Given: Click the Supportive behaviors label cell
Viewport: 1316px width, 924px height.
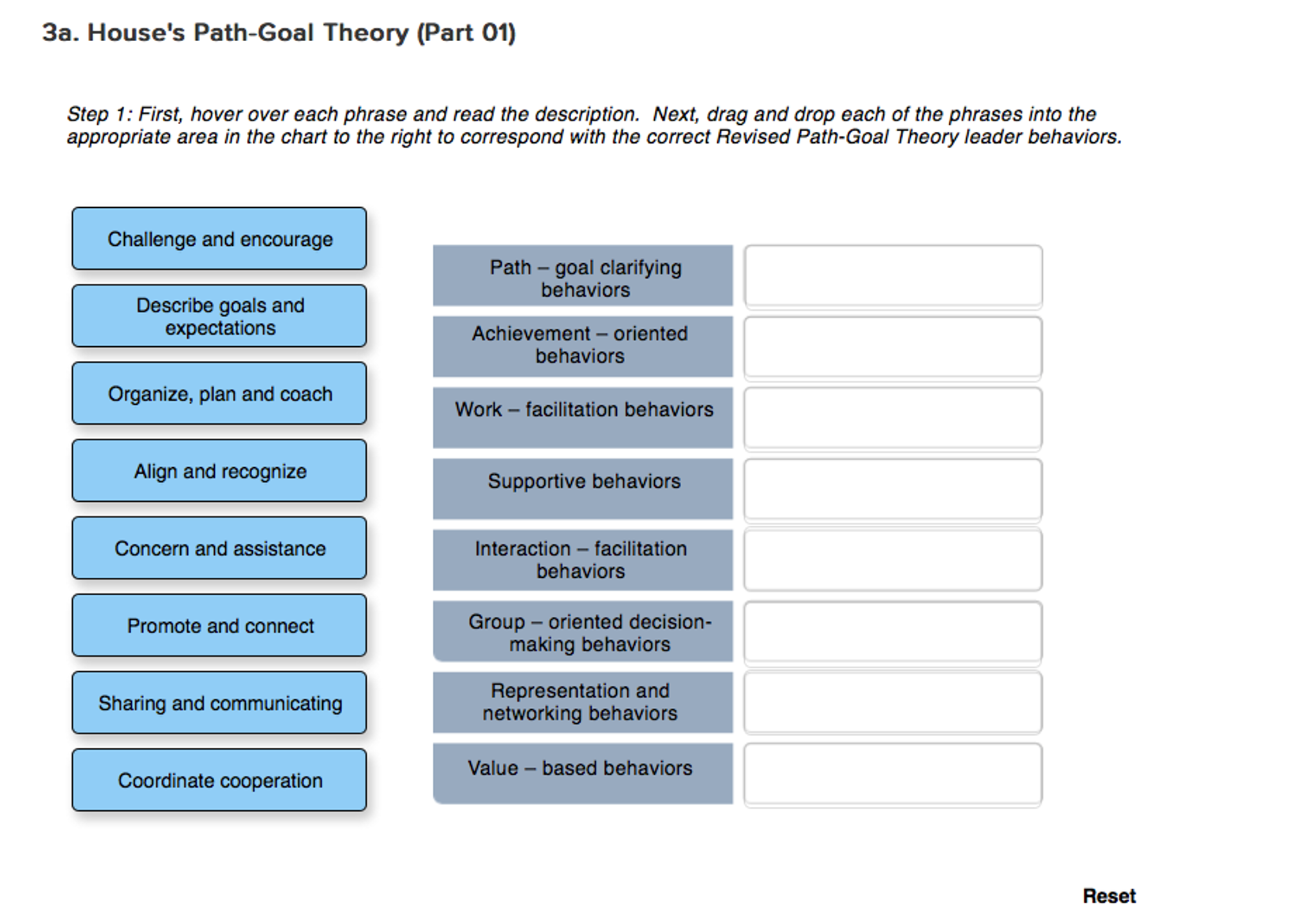Looking at the screenshot, I should 583,489.
